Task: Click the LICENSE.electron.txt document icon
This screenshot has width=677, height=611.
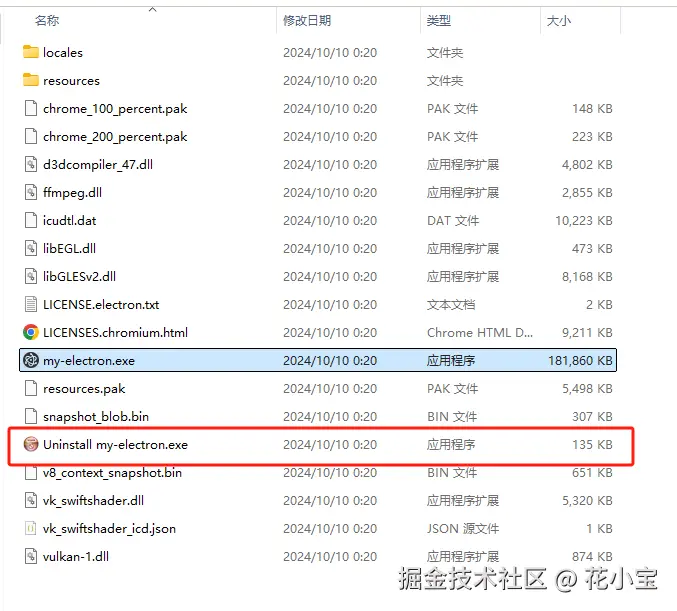Action: point(31,304)
